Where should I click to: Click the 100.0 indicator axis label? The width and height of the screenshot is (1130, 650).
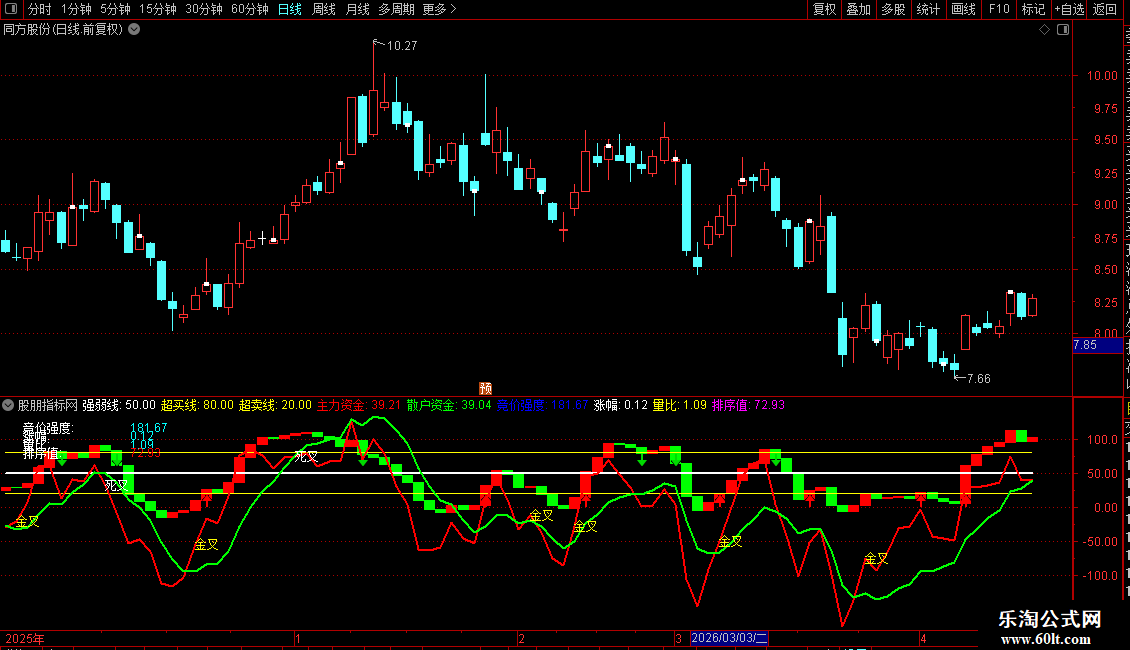click(1102, 440)
